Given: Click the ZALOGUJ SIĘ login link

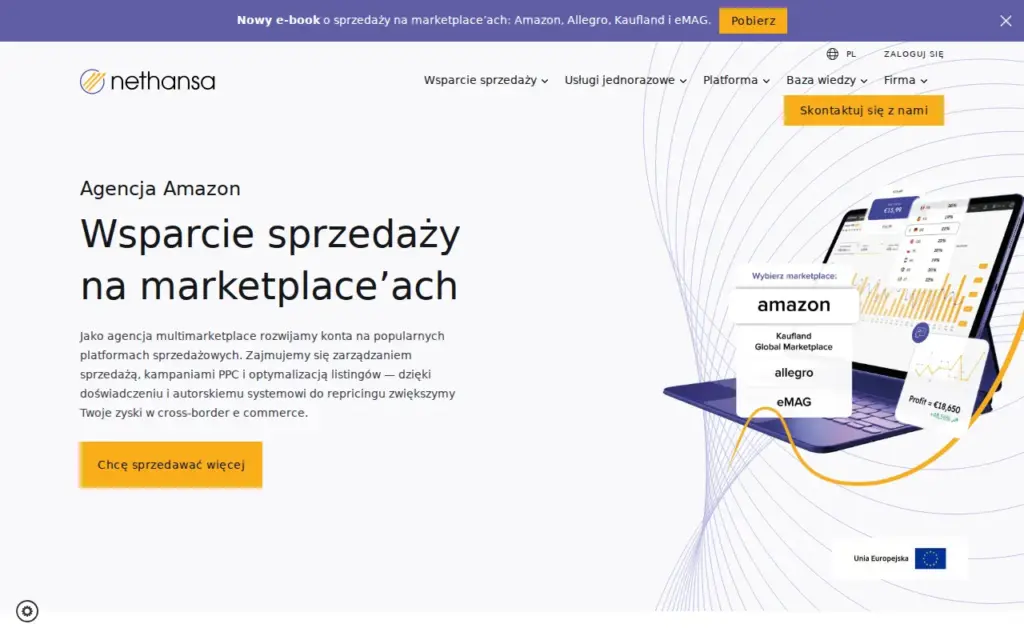Looking at the screenshot, I should tap(914, 54).
